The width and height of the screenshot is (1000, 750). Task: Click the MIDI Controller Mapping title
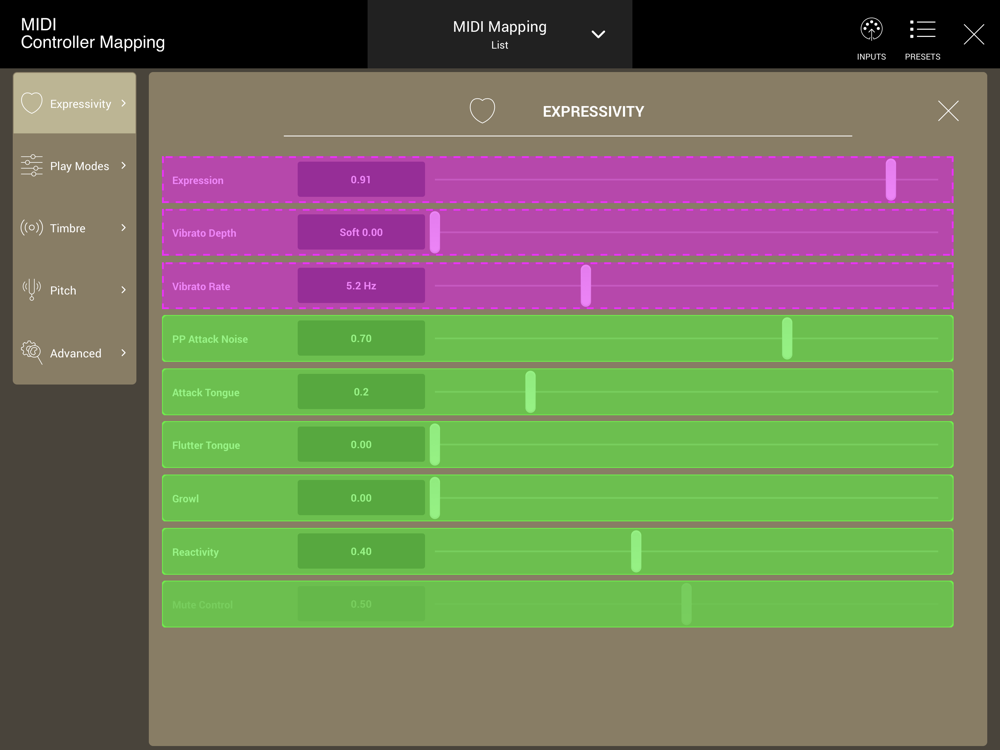tap(92, 33)
